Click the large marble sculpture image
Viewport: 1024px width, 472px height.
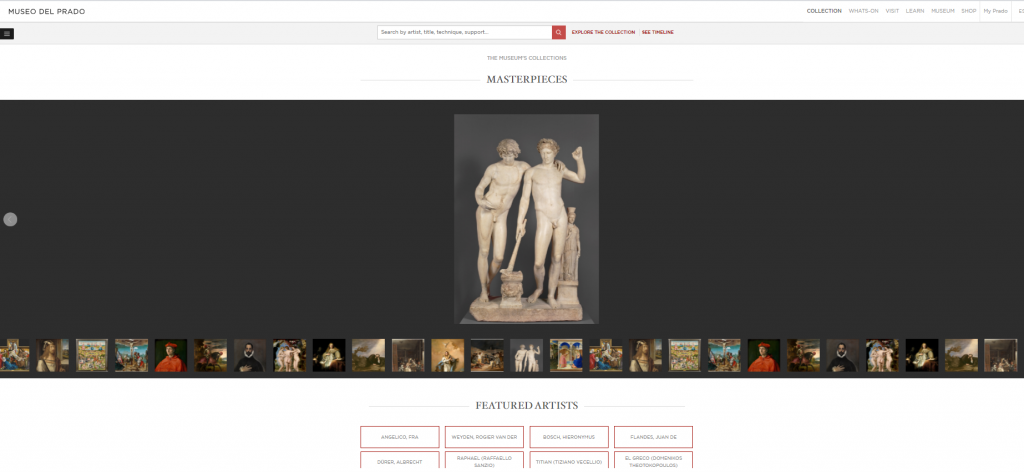pos(526,219)
